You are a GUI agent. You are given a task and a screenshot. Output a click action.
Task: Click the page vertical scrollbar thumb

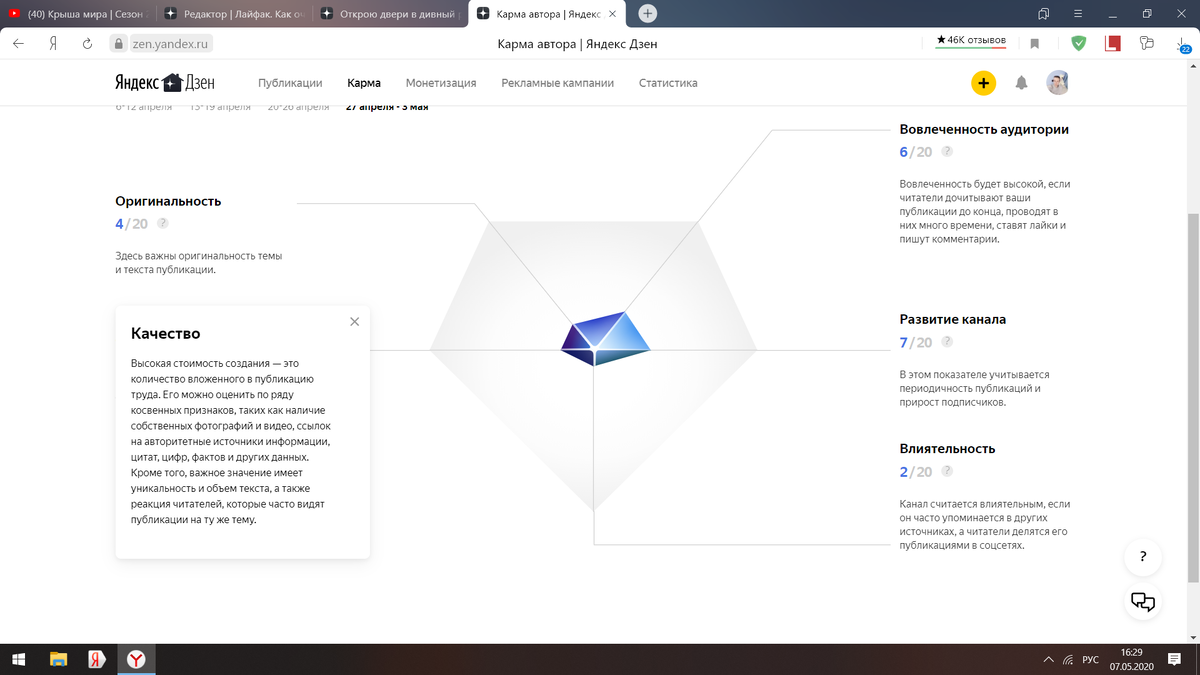tap(1193, 398)
